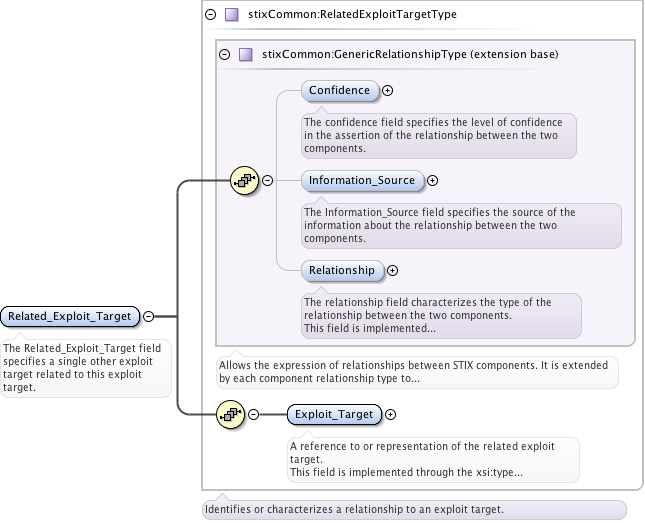Click the upper sequence compositor icon

[243, 180]
